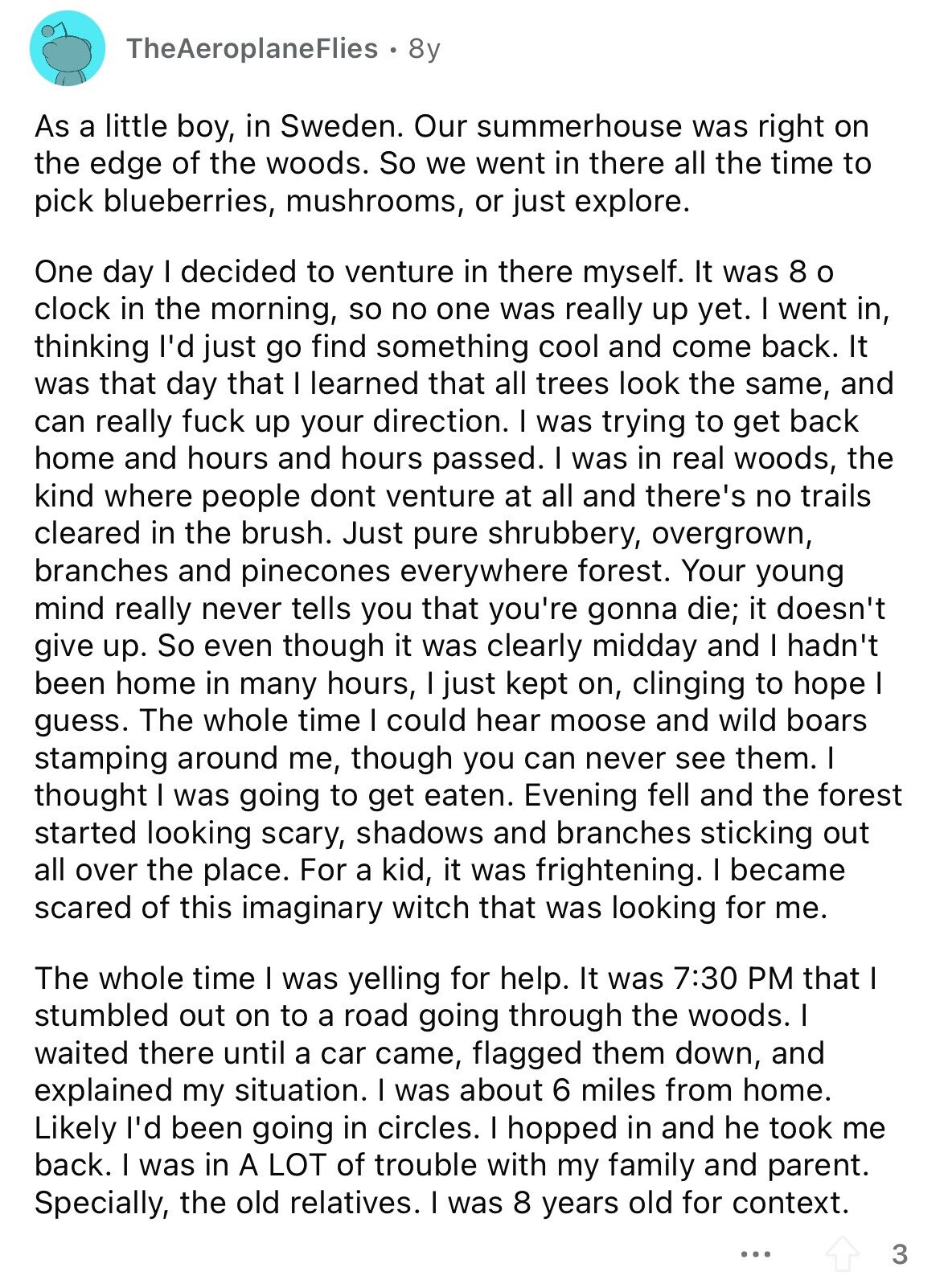
Task: Click the paragraph starting "One day I decided"
Action: coord(468,589)
